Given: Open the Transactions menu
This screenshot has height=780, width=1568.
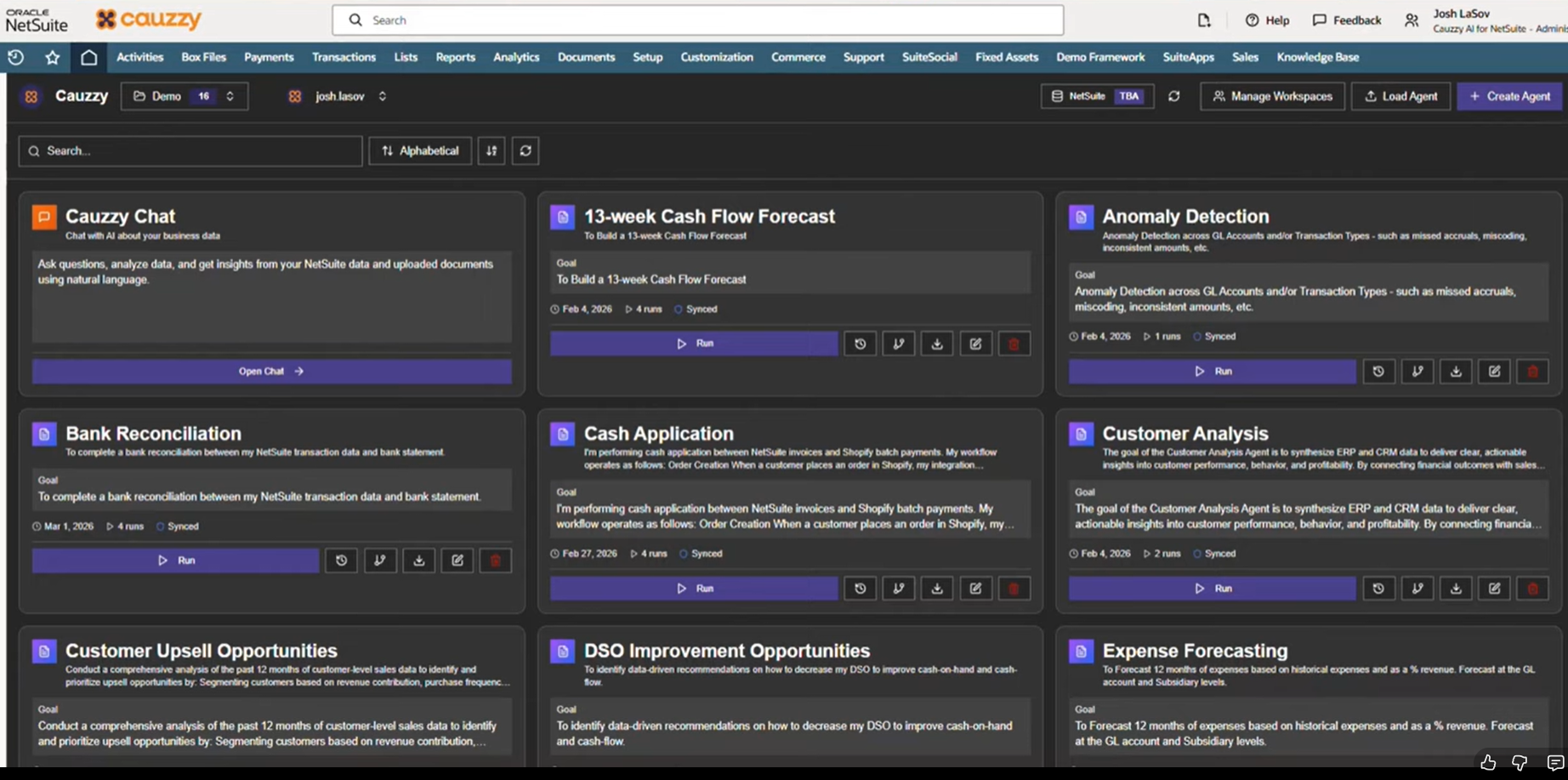Looking at the screenshot, I should click(344, 57).
